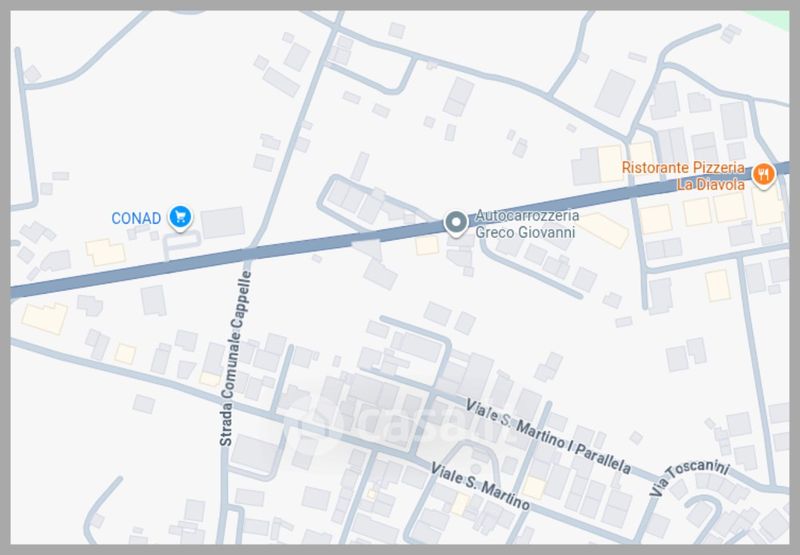
Task: Select the small yellow building left of Autocarrozzeria pin
Action: (x=427, y=246)
